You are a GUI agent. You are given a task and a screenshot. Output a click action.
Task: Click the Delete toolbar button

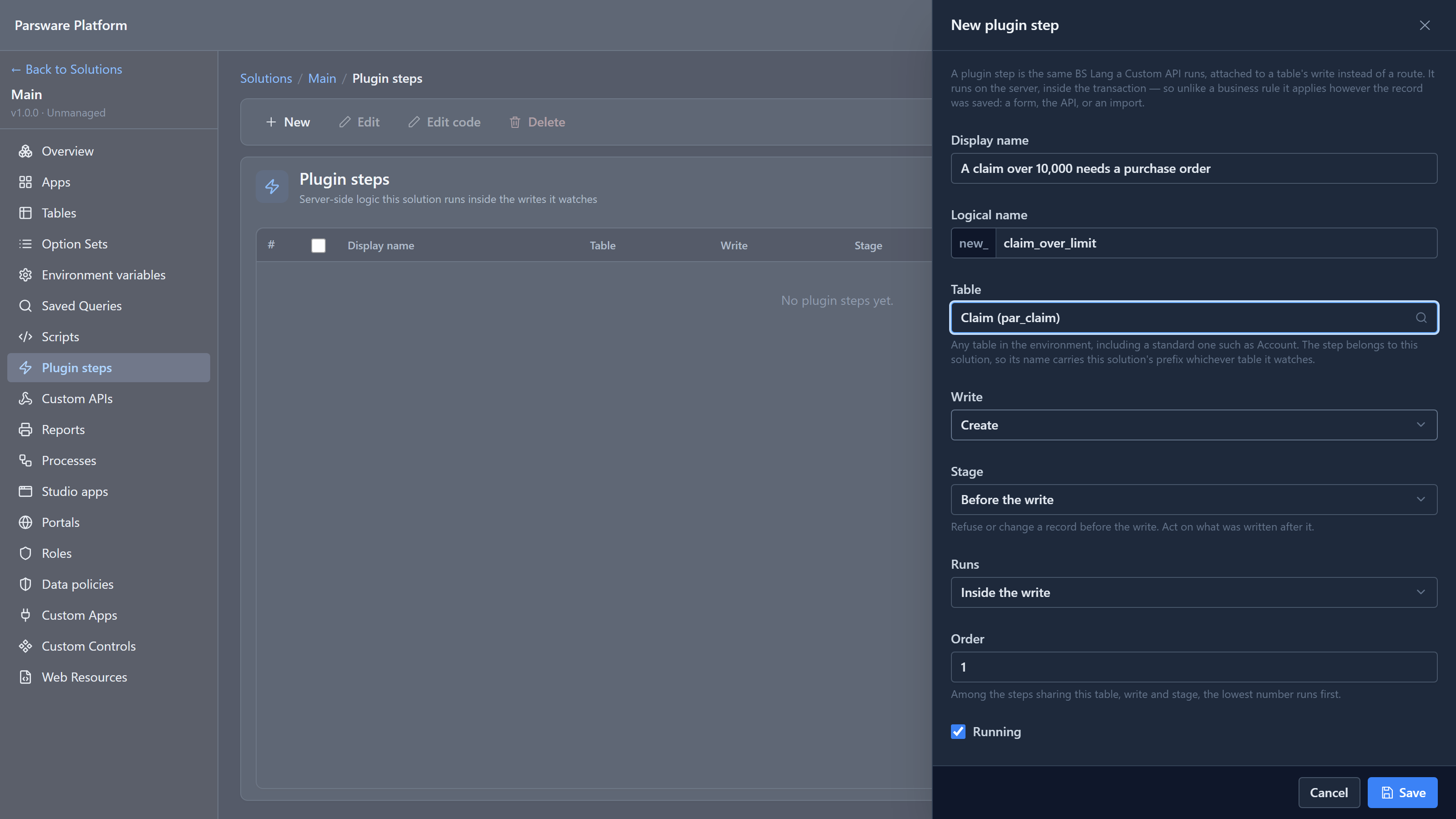537,122
